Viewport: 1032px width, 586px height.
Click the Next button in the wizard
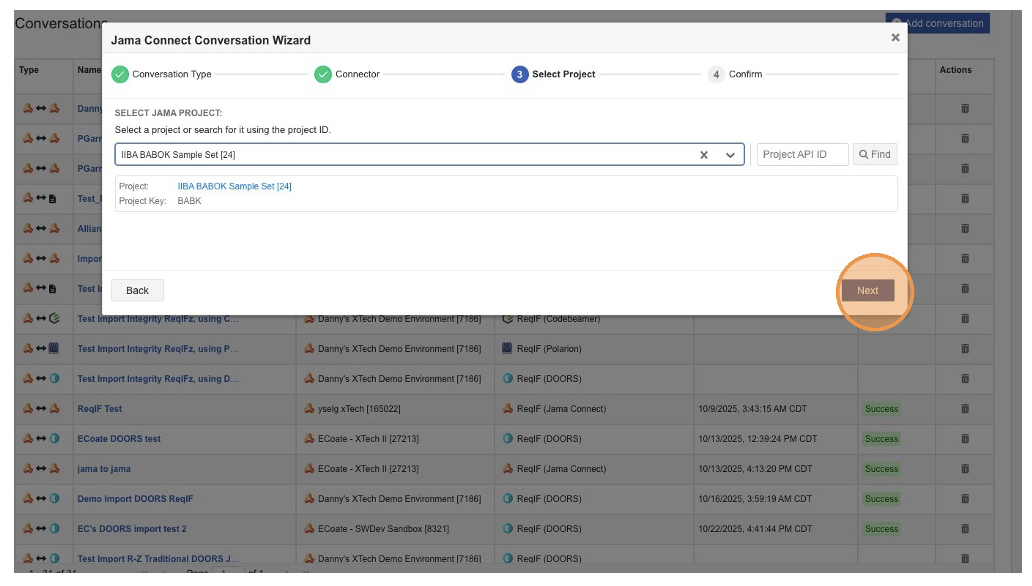[867, 290]
